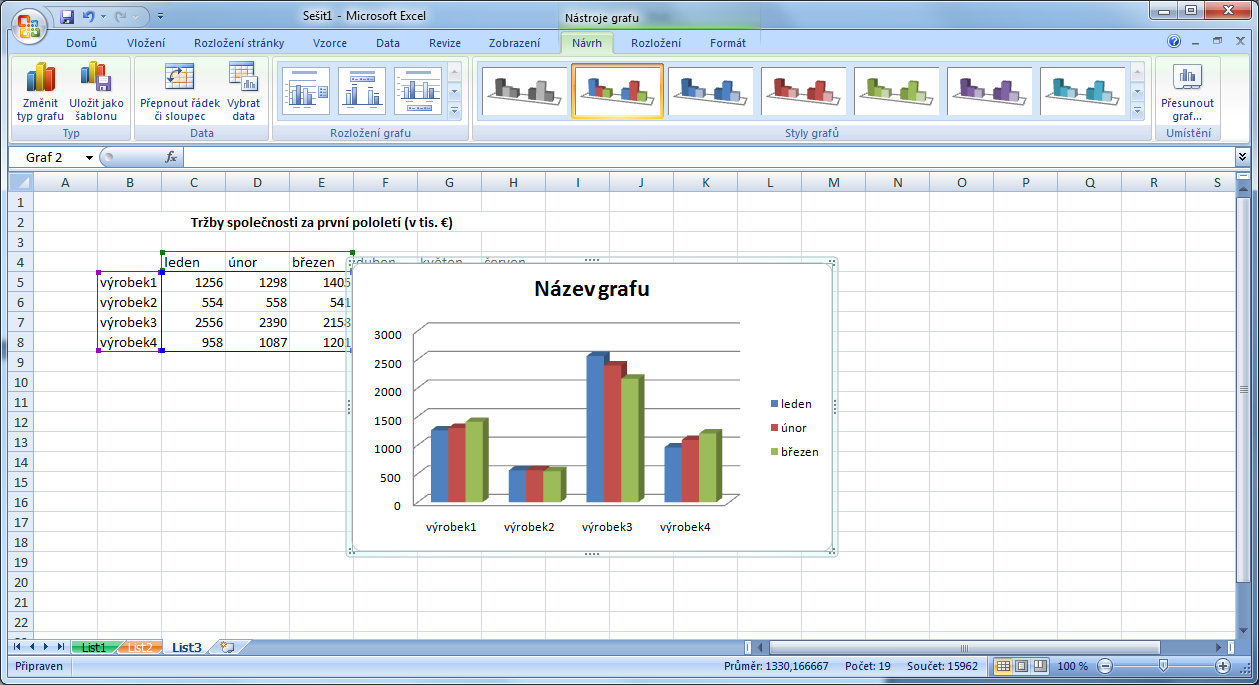Open the Domů tab
1259x685 pixels.
click(x=81, y=43)
